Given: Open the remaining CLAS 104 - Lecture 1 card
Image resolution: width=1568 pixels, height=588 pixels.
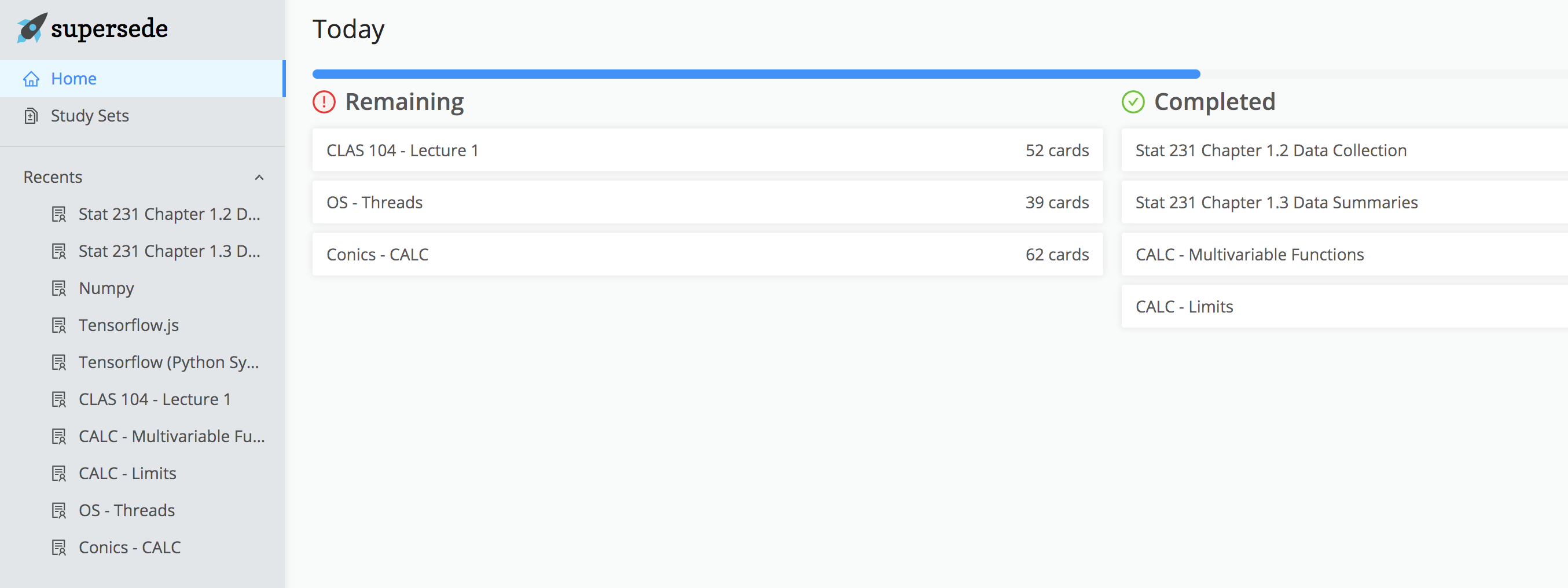Looking at the screenshot, I should [x=707, y=150].
